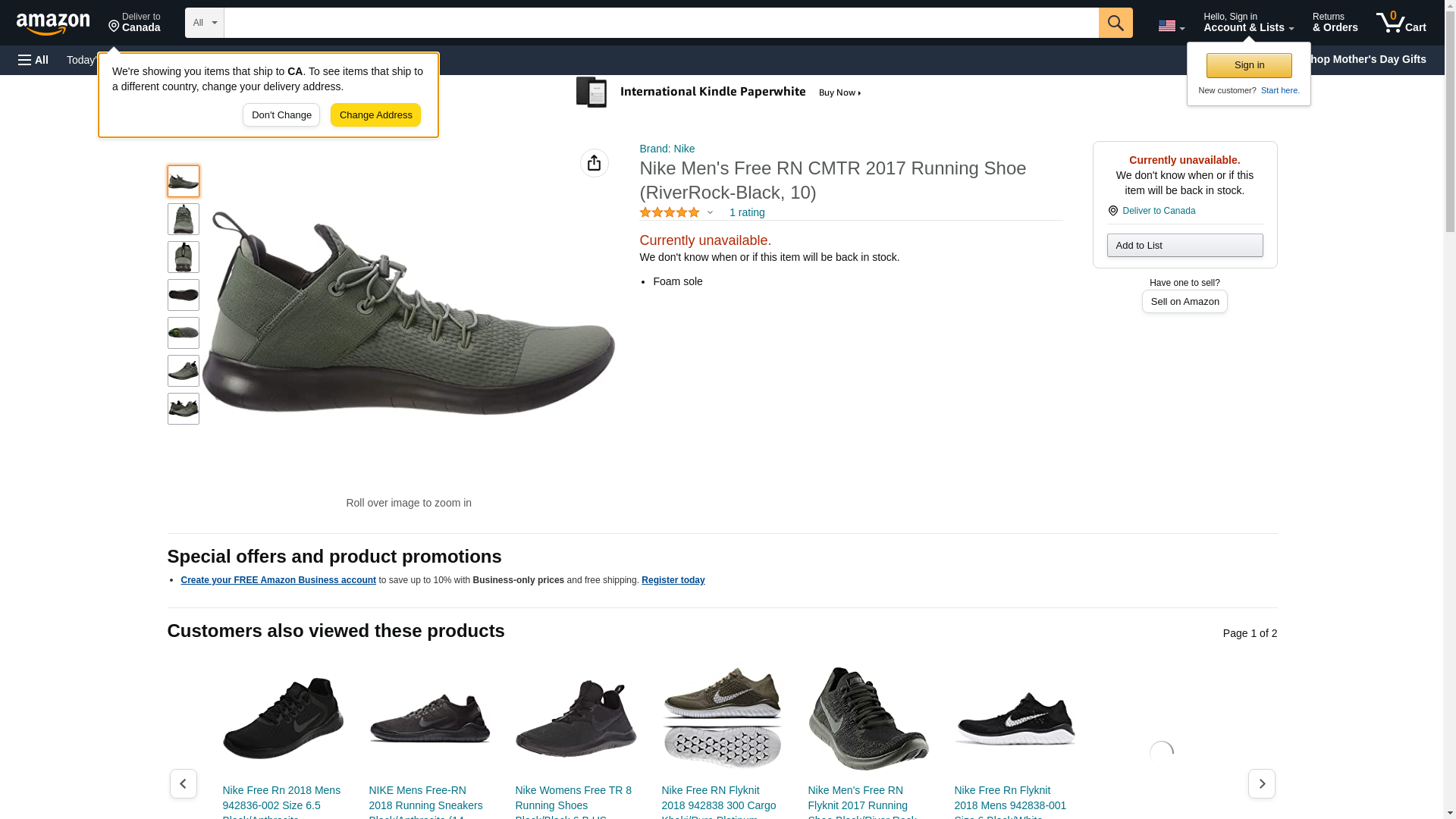Image resolution: width=1456 pixels, height=819 pixels.
Task: Click the search magnifier button
Action: point(1115,23)
